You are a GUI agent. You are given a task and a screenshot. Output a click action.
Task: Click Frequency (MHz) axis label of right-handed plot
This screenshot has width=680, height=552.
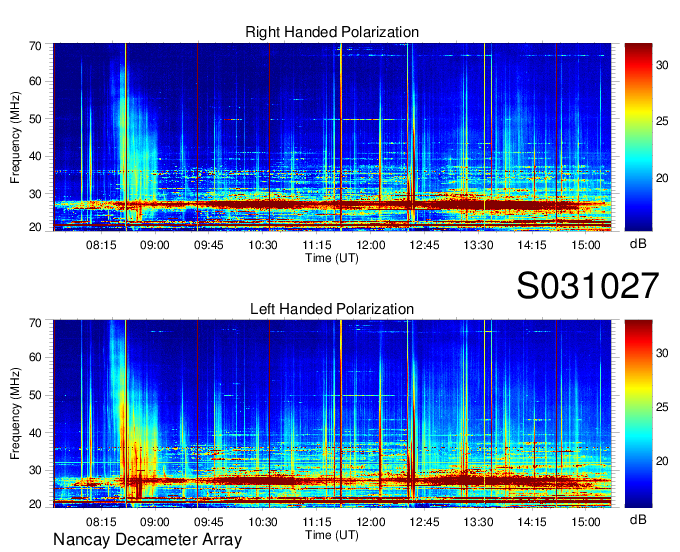coord(15,137)
